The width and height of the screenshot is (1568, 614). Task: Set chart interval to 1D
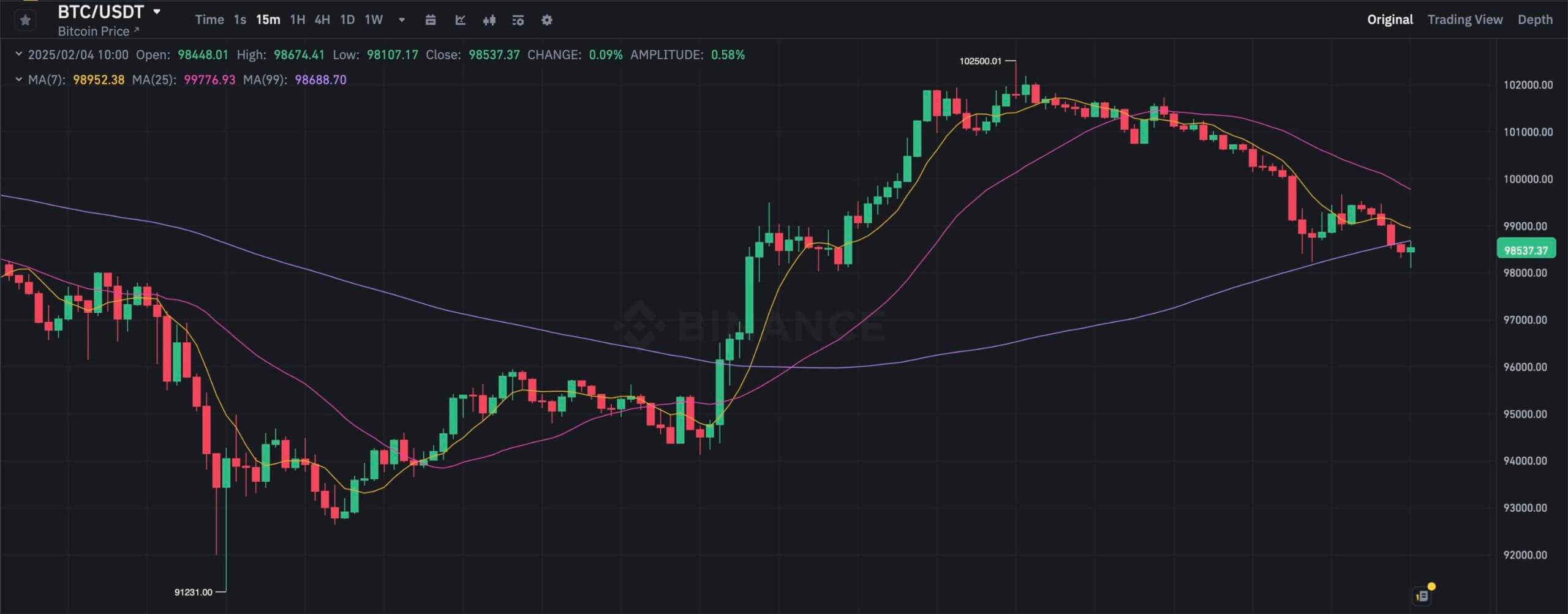click(x=347, y=20)
